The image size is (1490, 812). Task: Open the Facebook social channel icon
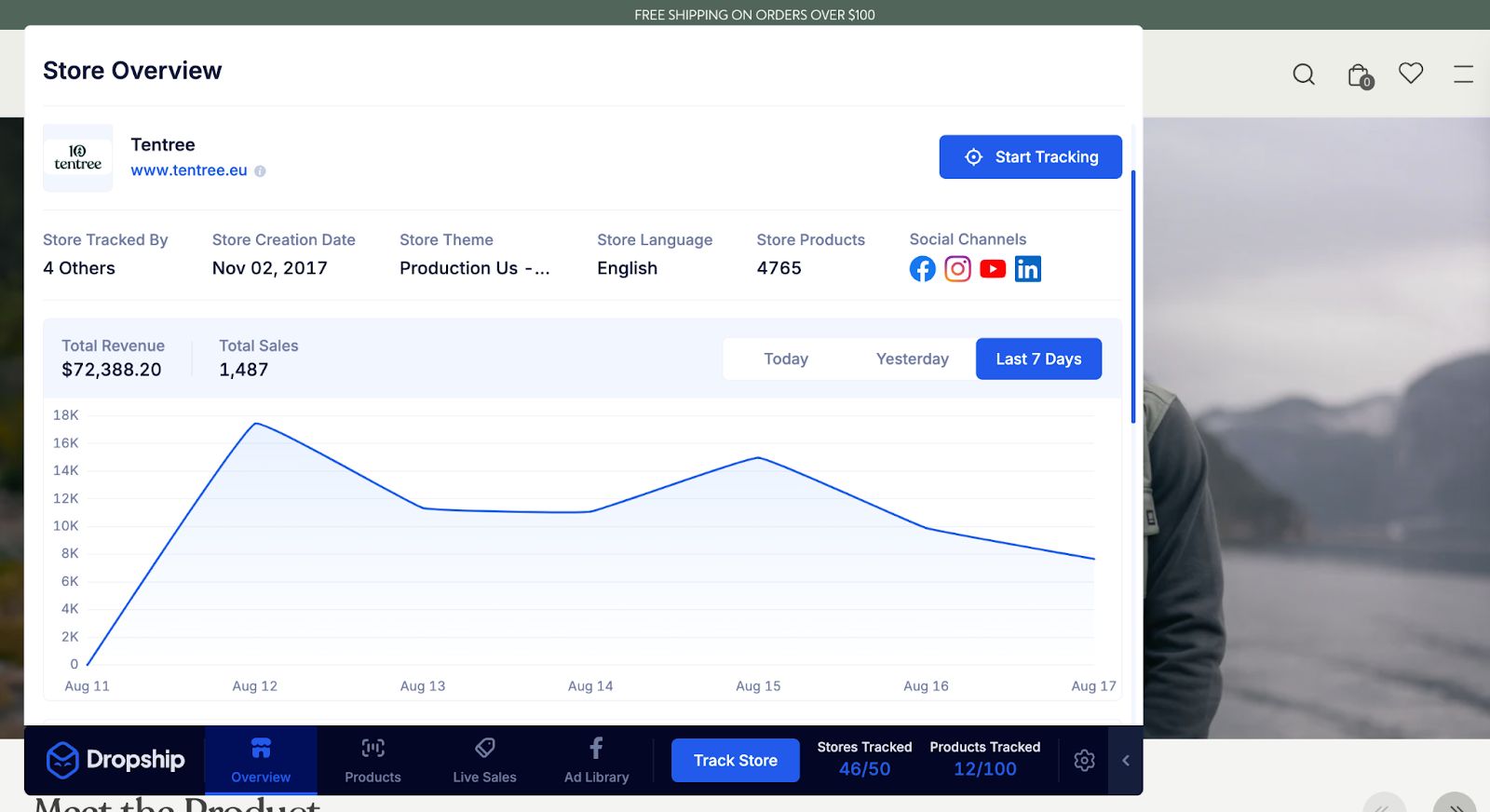[x=922, y=269]
